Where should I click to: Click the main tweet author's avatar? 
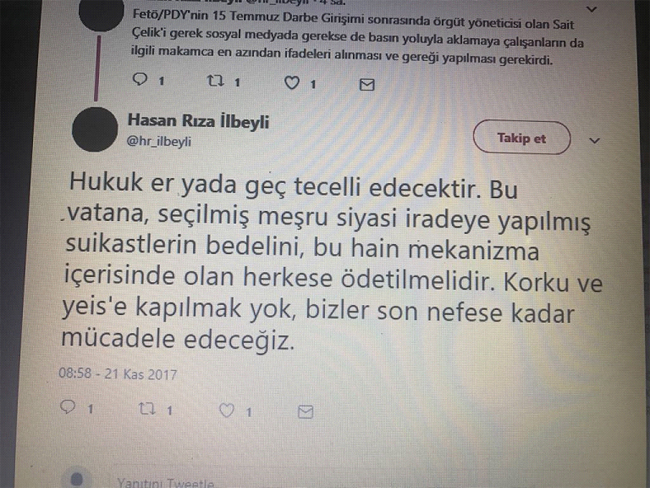pyautogui.click(x=95, y=129)
